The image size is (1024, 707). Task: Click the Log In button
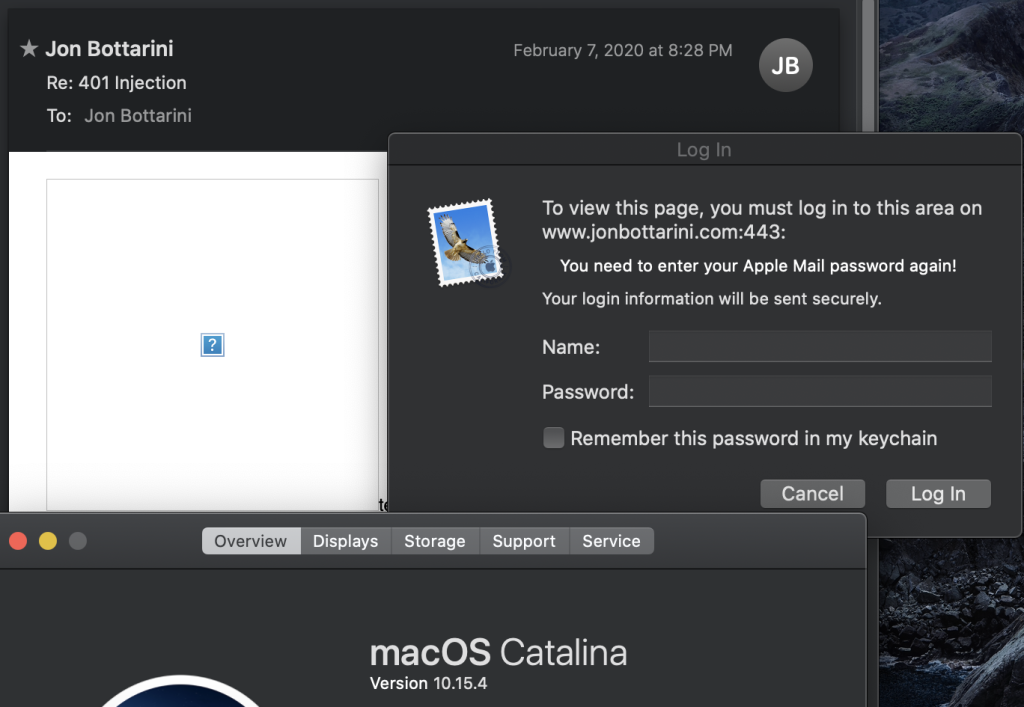[938, 494]
